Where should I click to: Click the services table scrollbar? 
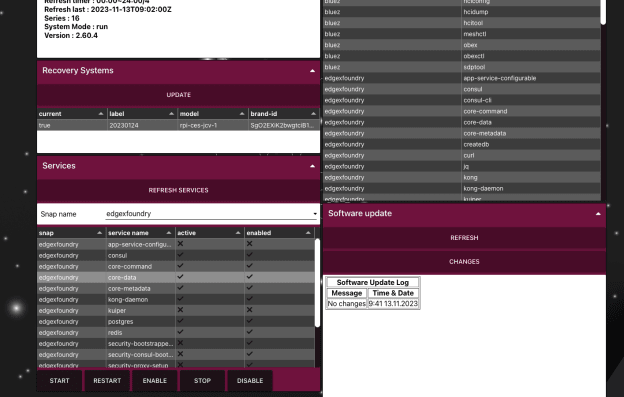[317, 283]
